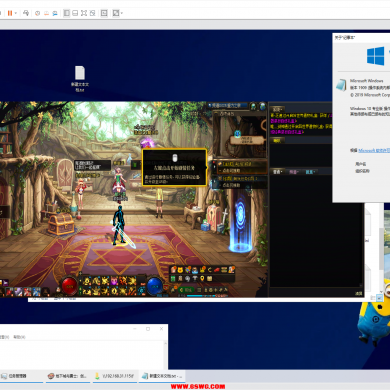Open the system chat tab dropdown
Viewport: 390px width, 390px height.
coord(278,109)
